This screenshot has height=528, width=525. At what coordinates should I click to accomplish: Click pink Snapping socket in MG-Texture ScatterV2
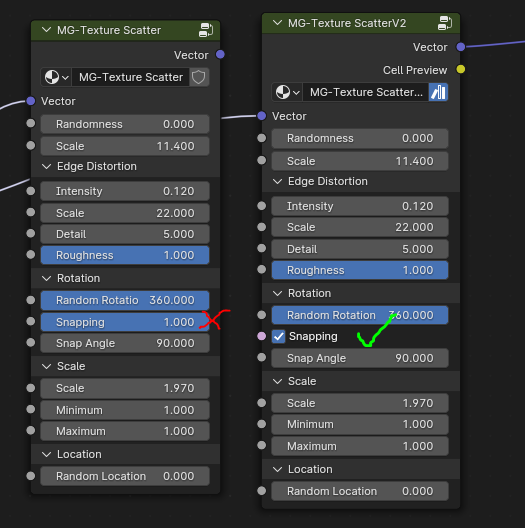pyautogui.click(x=262, y=336)
